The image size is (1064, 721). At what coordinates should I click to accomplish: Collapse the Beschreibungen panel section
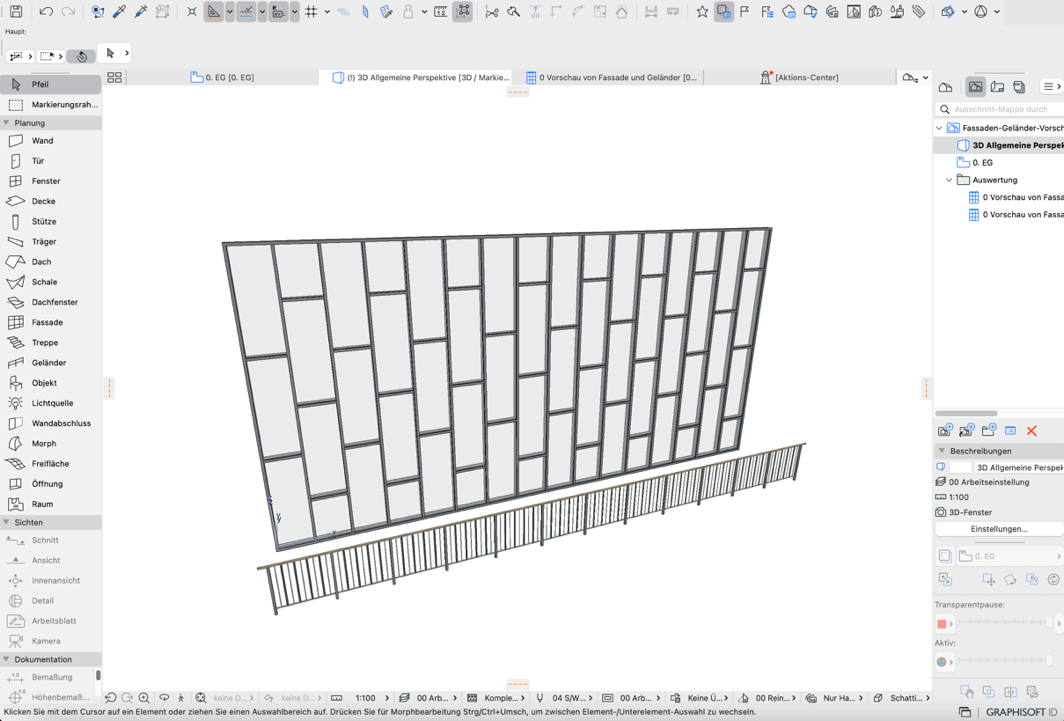pos(942,450)
